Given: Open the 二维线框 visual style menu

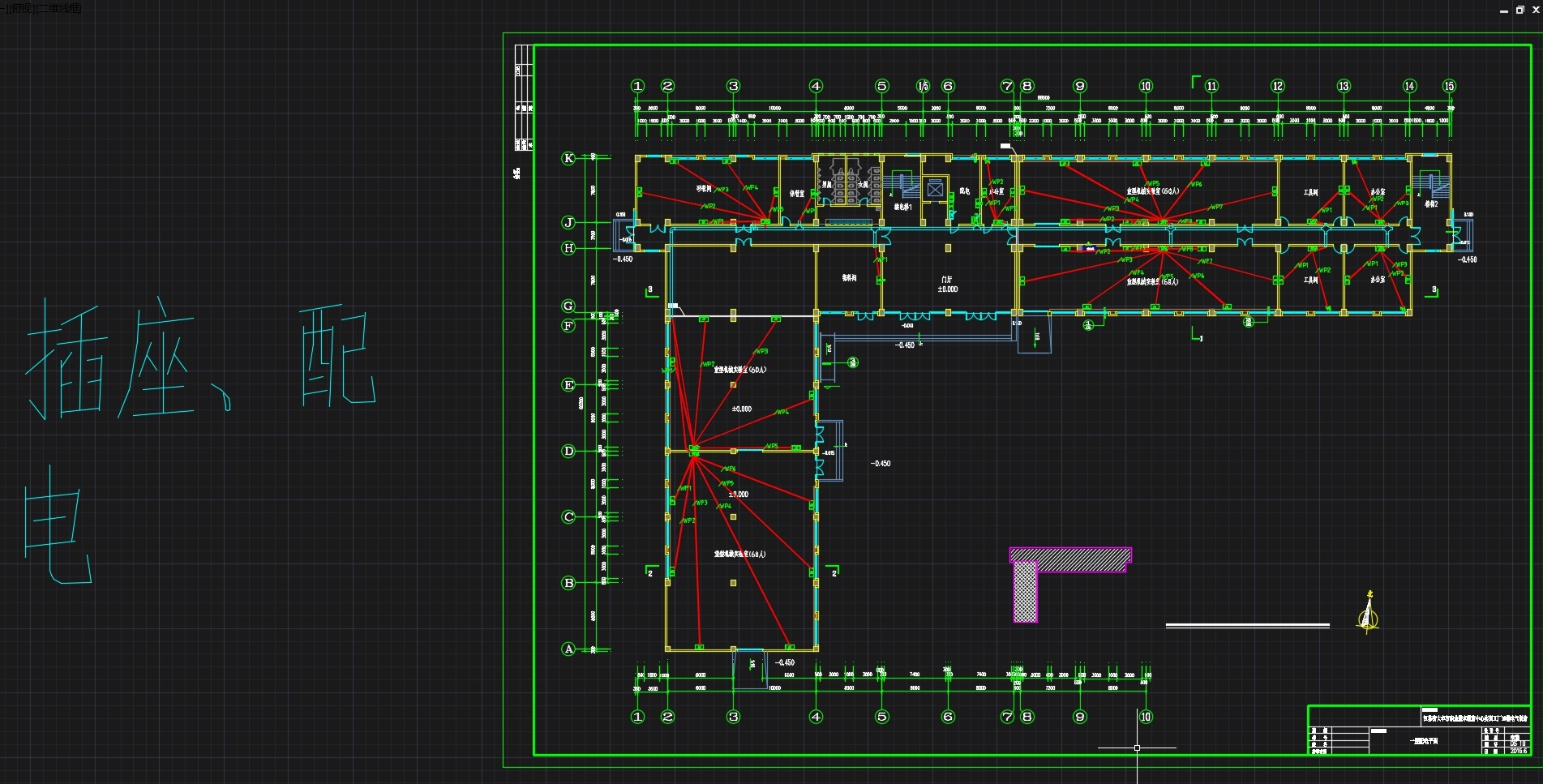Looking at the screenshot, I should (x=60, y=8).
